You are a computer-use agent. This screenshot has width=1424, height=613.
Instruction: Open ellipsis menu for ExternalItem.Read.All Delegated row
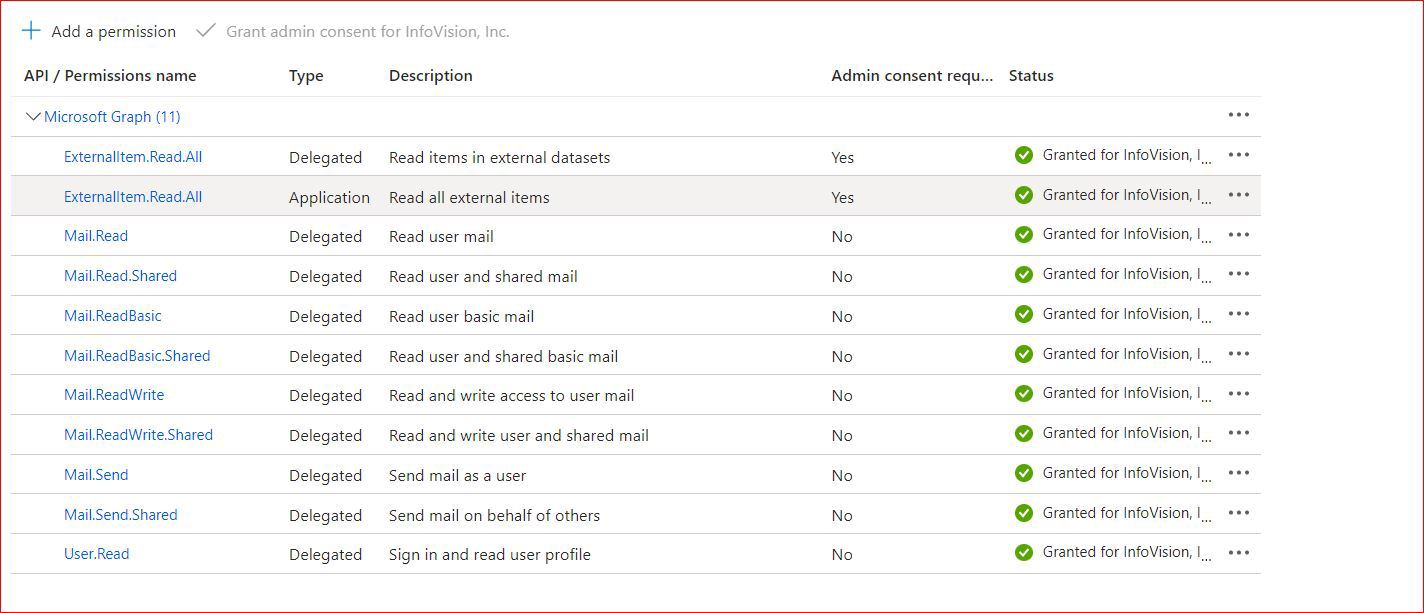[x=1239, y=155]
